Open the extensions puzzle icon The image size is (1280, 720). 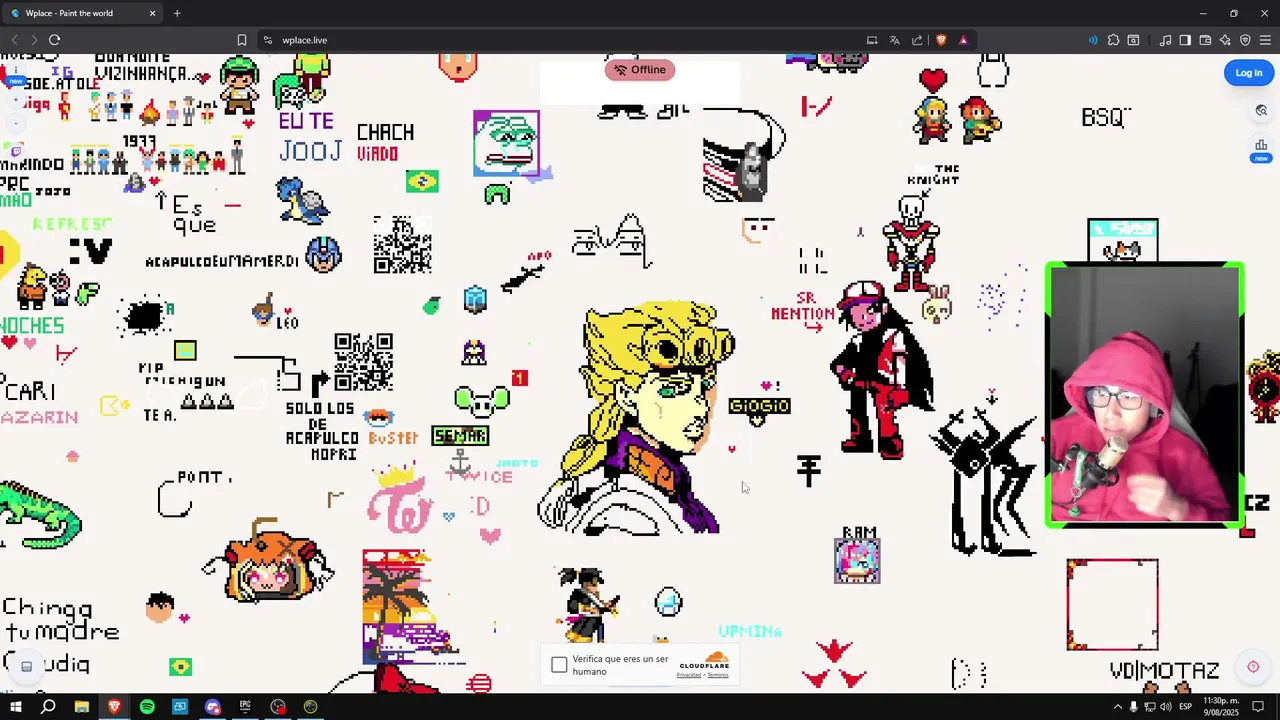pos(1113,40)
